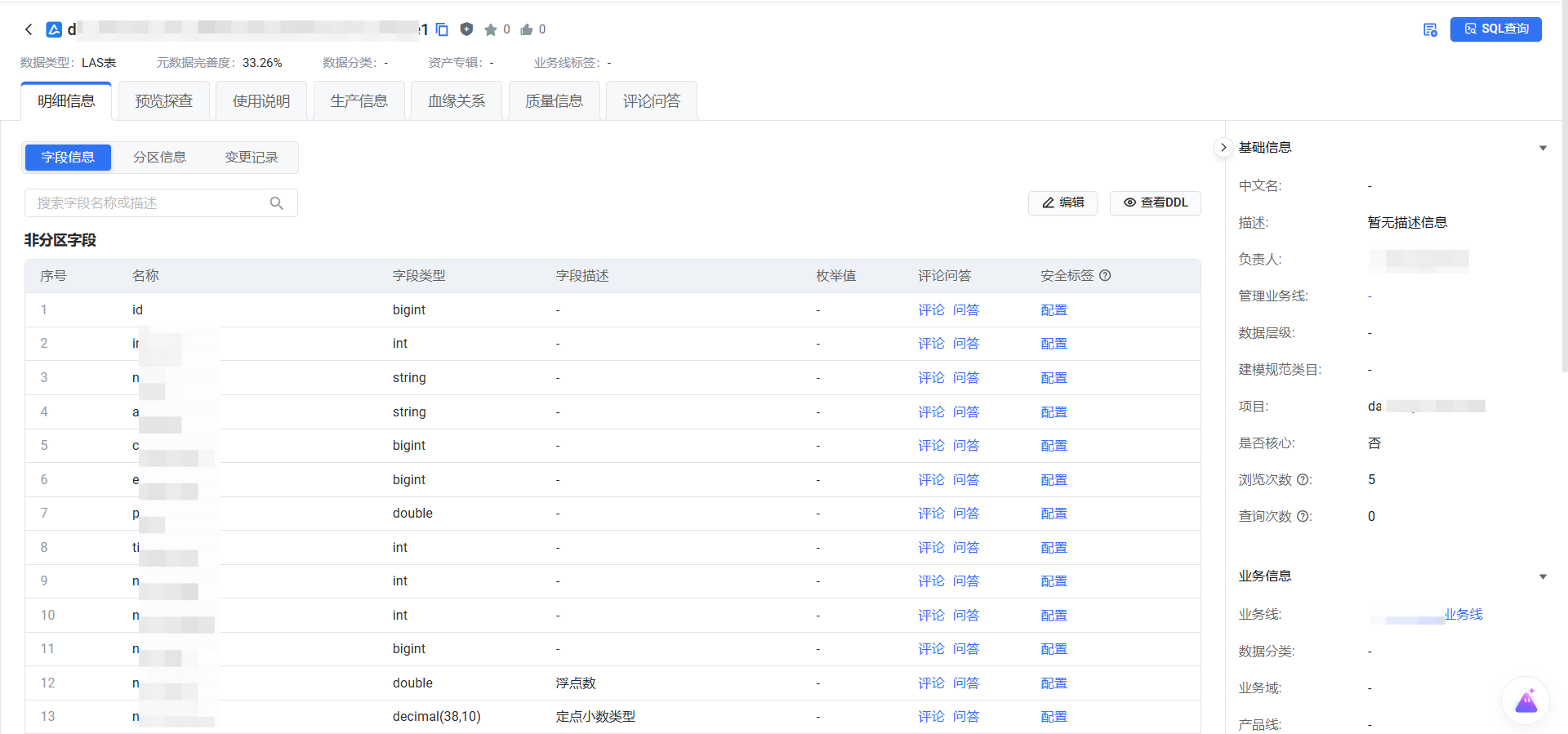Star this table as favorite

point(490,29)
